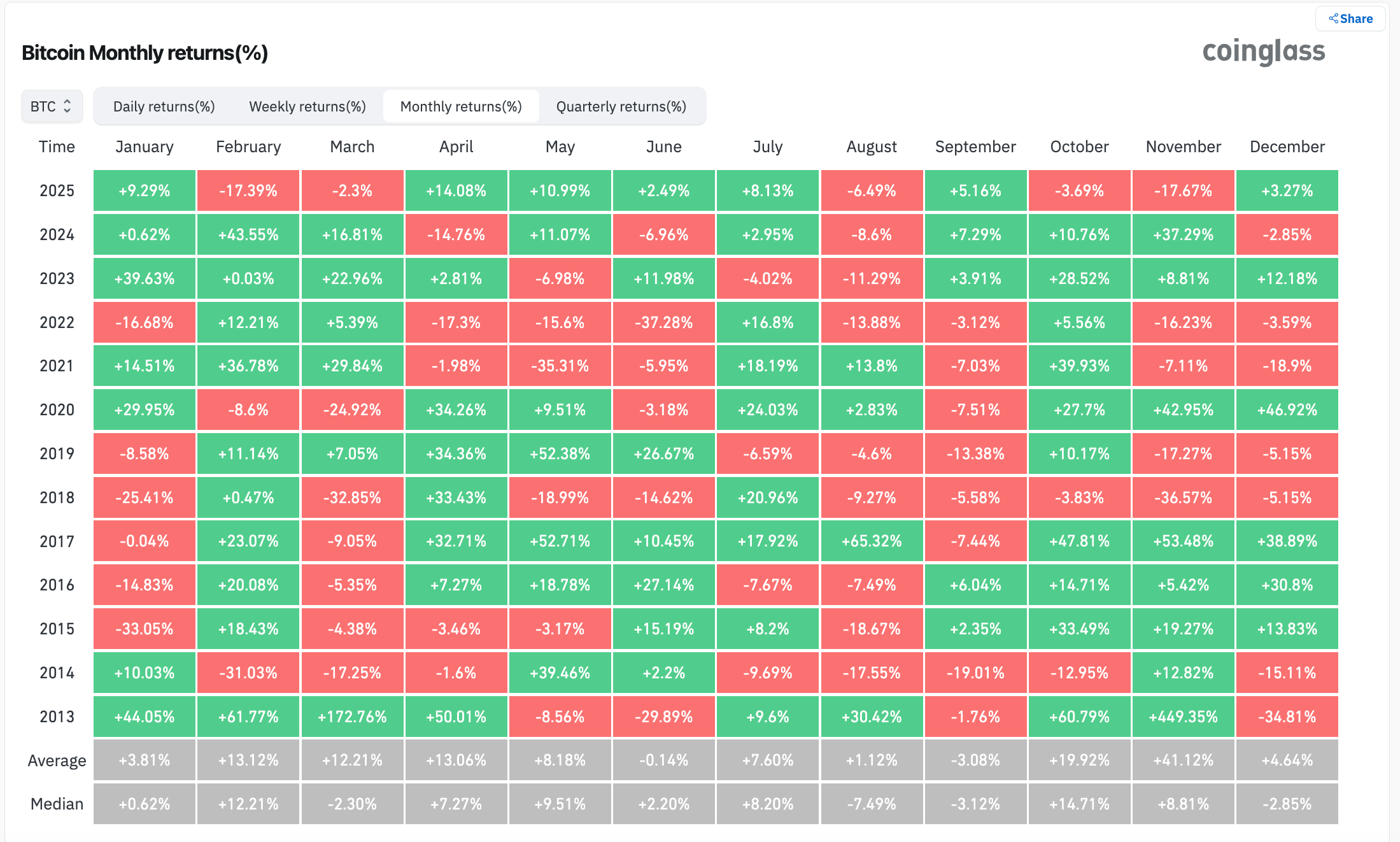Click the January column header
Viewport: 1400px width, 842px height.
(144, 146)
